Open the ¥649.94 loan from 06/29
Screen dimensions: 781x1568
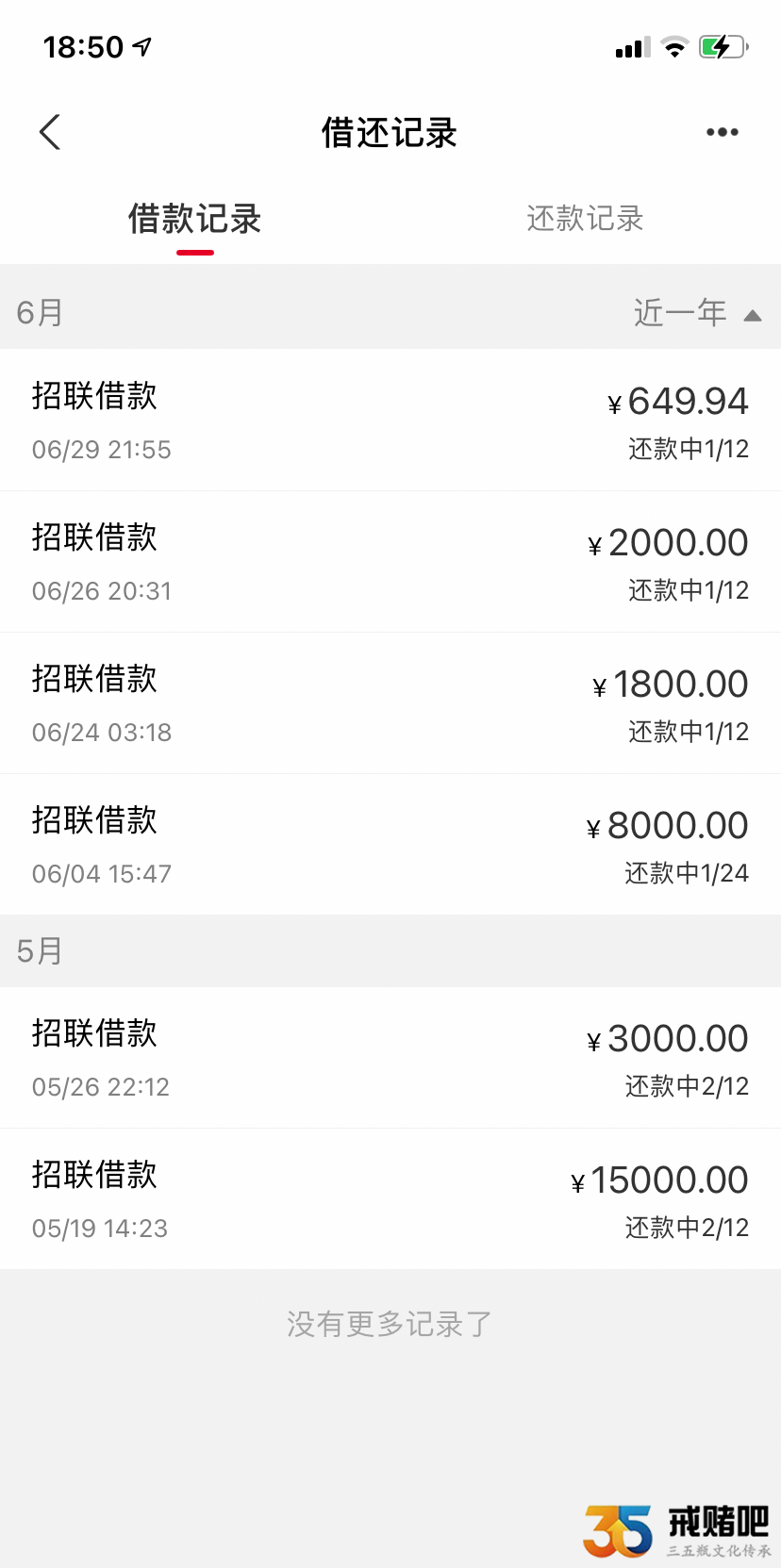click(390, 421)
